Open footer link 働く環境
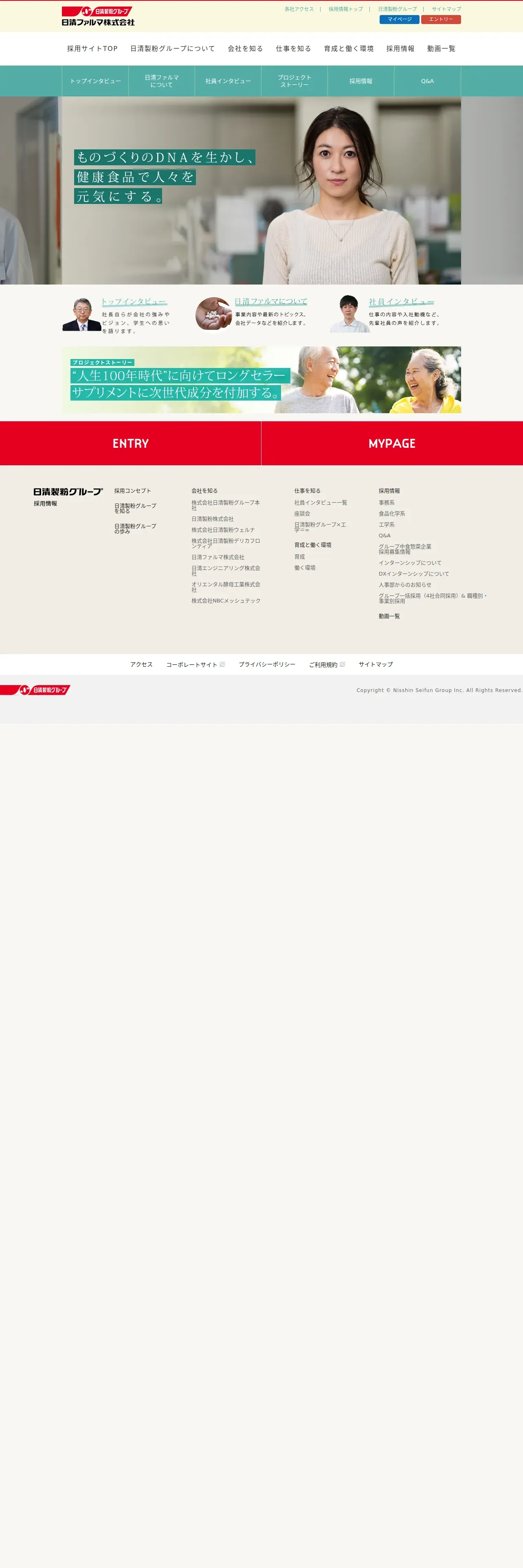Viewport: 523px width, 1568px height. click(305, 568)
